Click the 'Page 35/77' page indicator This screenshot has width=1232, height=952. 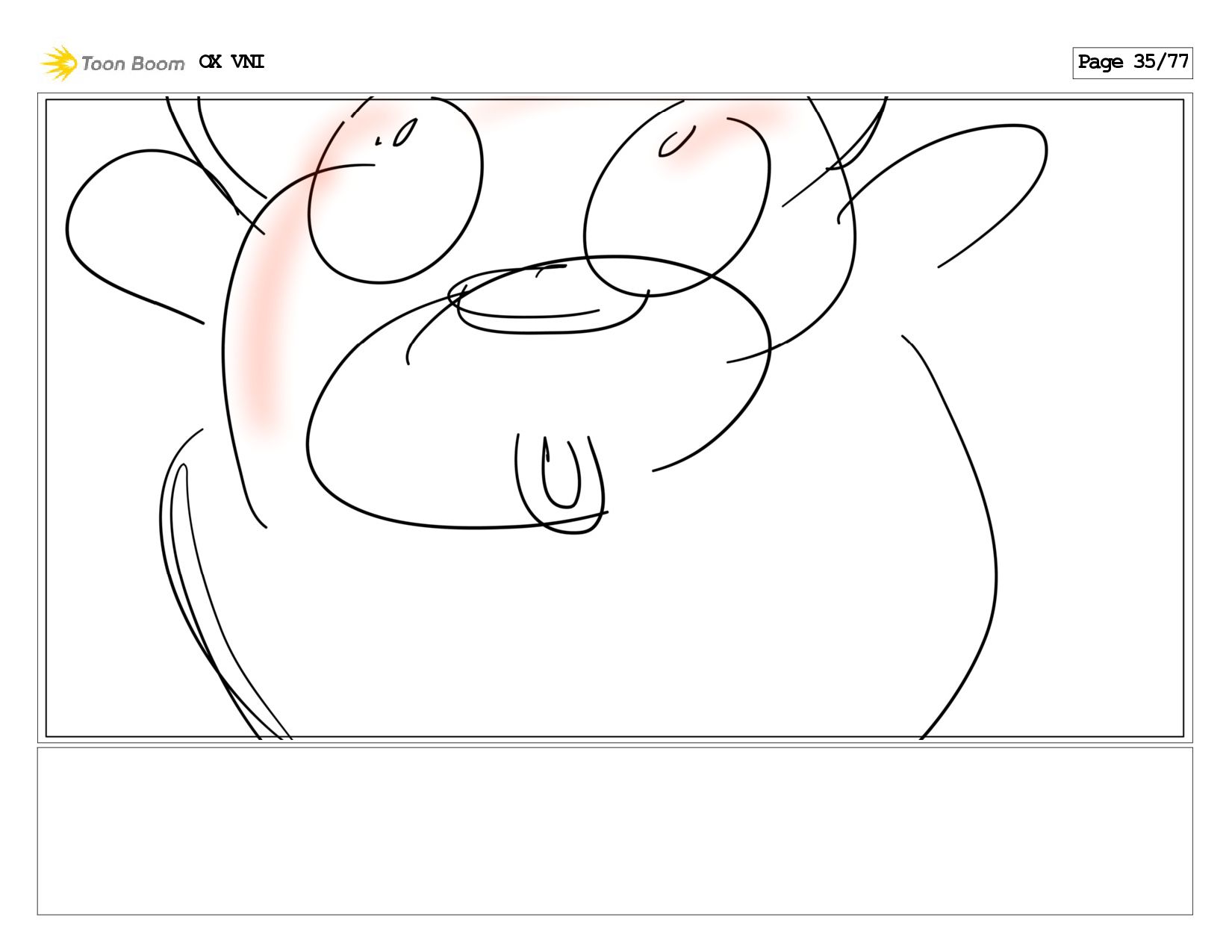coord(1132,63)
